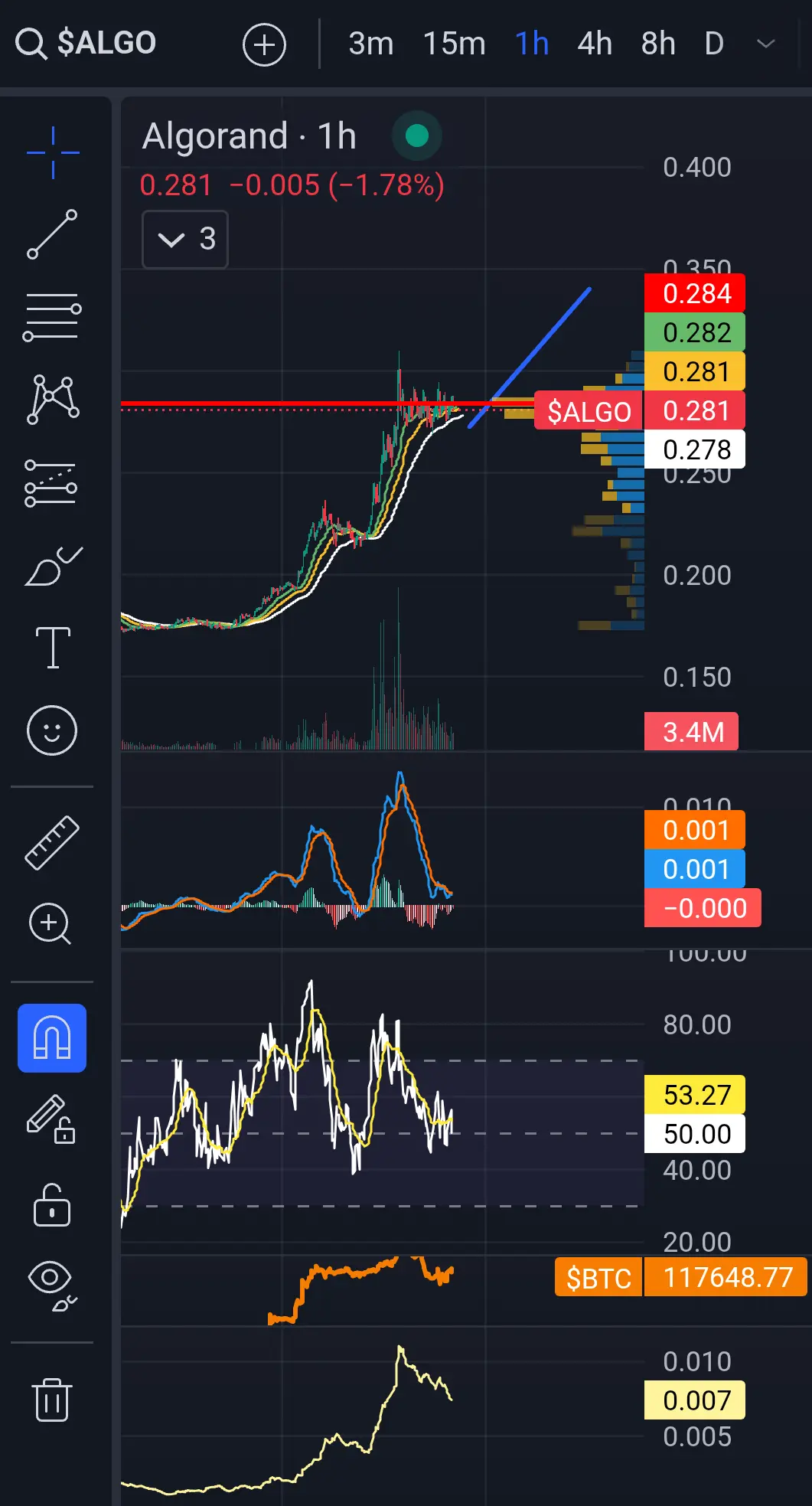Click the red 0.284 price scale label

point(695,293)
